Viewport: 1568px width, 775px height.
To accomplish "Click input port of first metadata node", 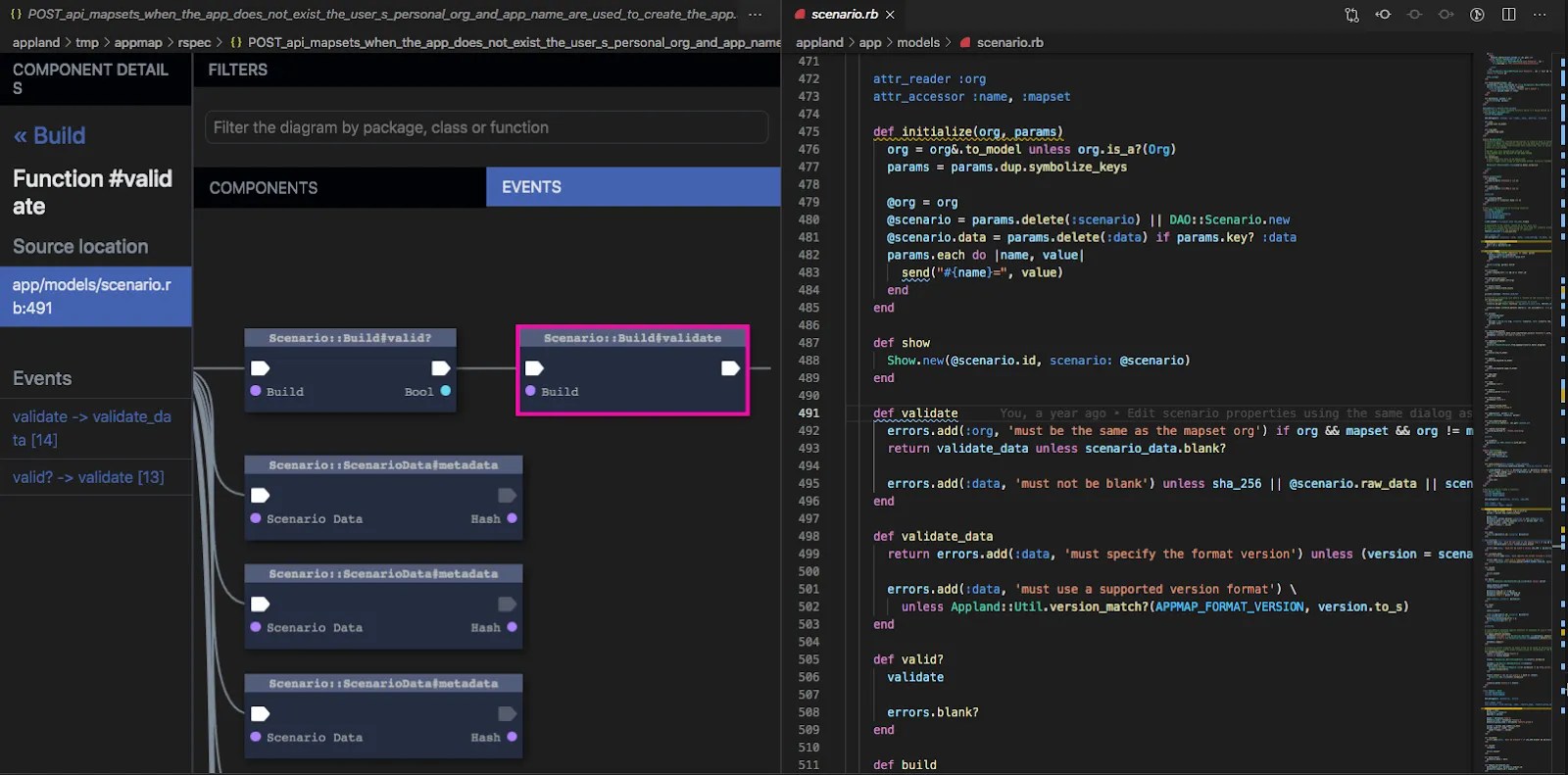I will [260, 496].
